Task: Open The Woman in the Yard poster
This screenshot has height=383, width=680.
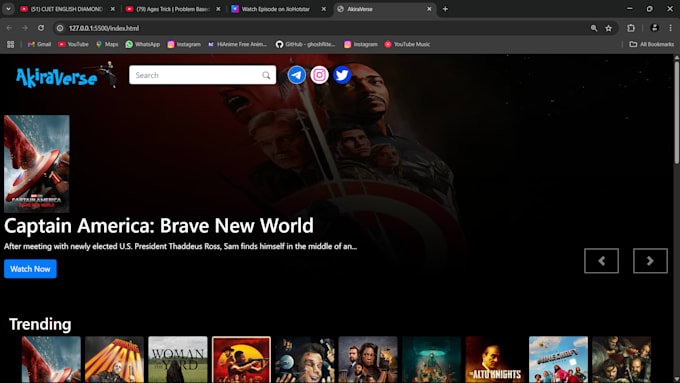Action: [x=178, y=360]
